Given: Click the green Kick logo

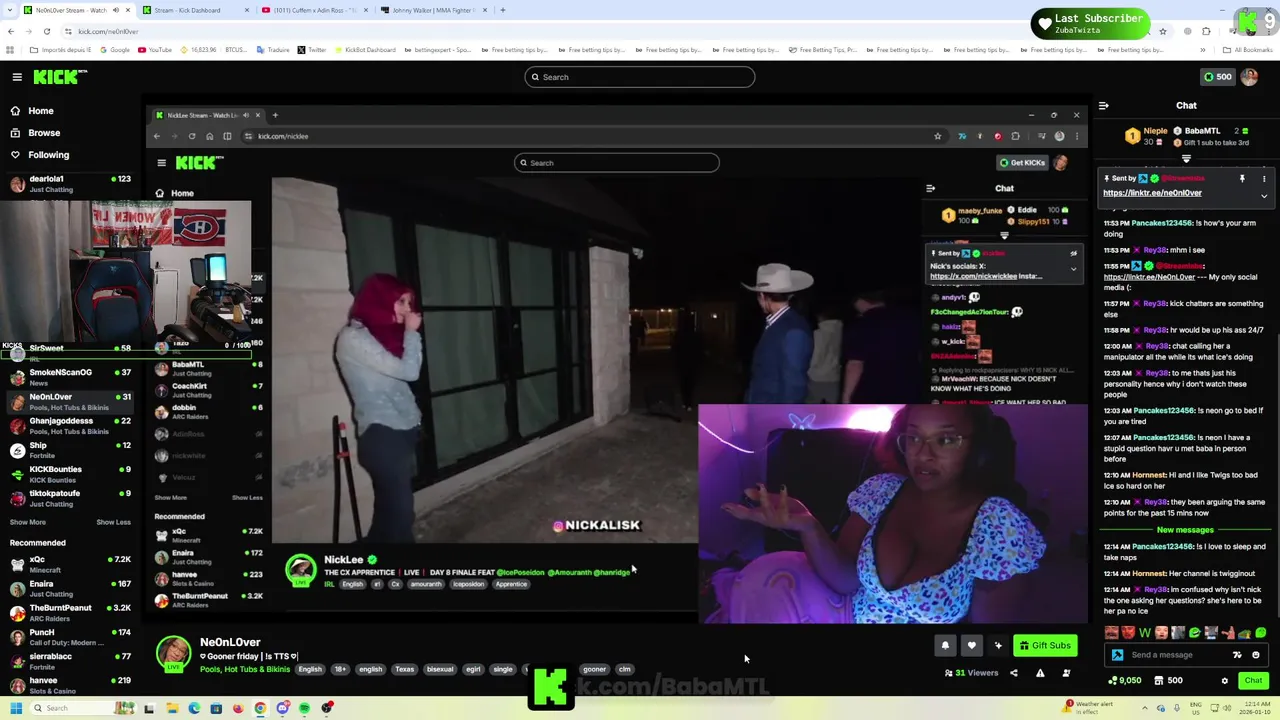Looking at the screenshot, I should (60, 77).
